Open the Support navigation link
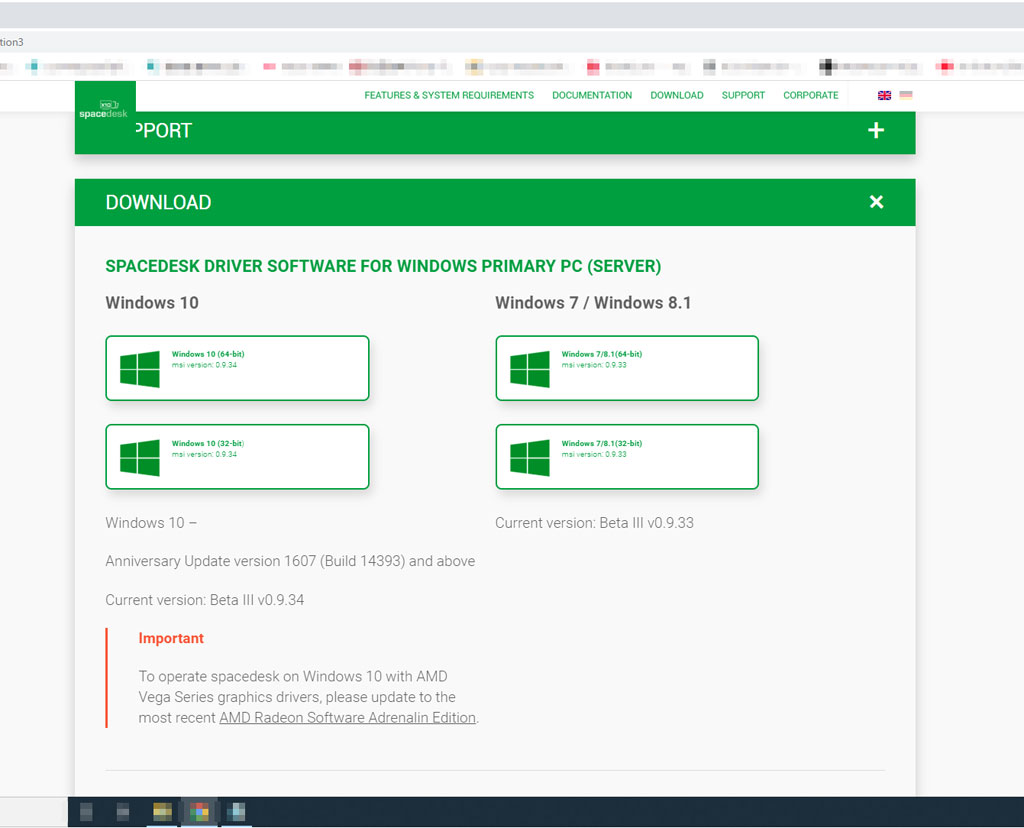Image resolution: width=1024 pixels, height=828 pixels. (743, 96)
